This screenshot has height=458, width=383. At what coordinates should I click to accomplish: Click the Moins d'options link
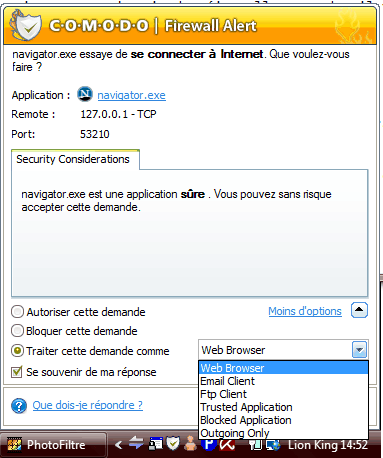[305, 311]
